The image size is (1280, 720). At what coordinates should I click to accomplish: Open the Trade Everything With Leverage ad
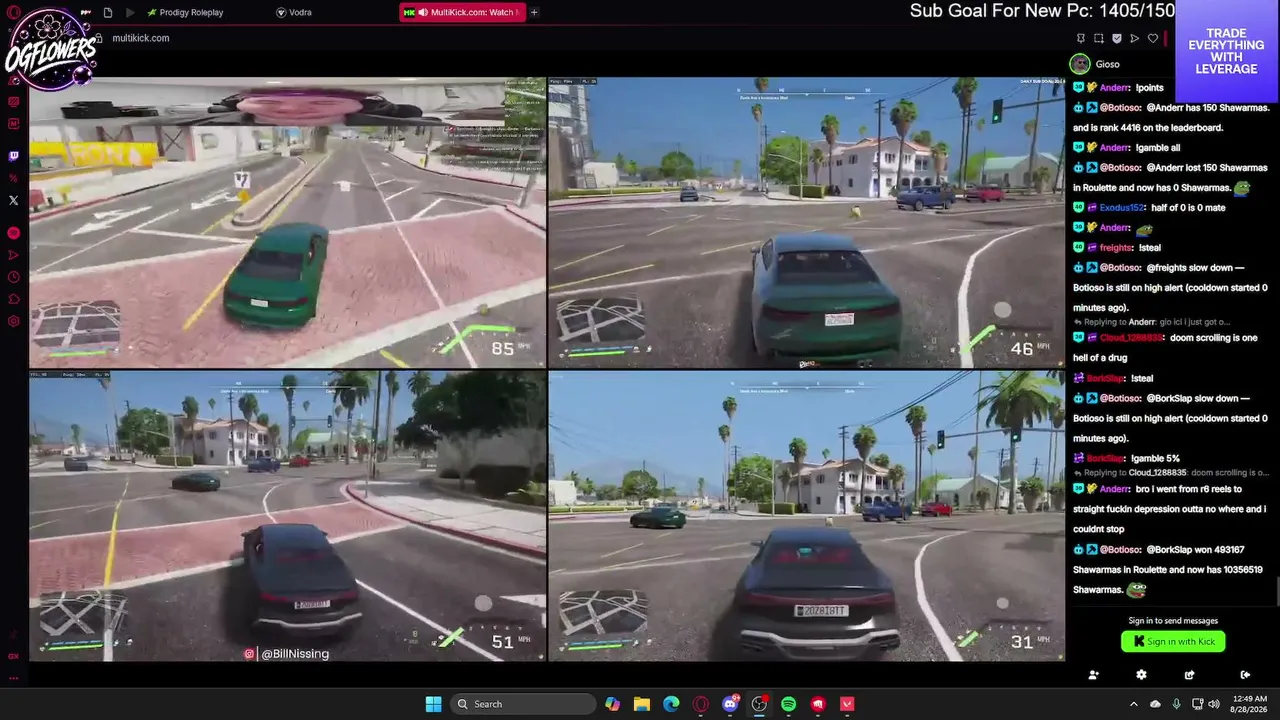point(1226,51)
